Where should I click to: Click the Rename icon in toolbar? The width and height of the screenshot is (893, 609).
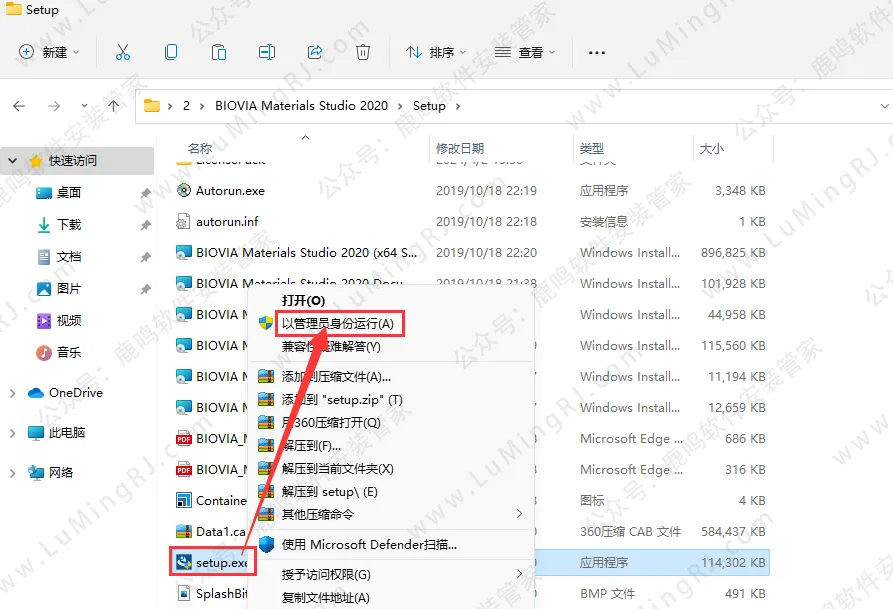click(267, 52)
